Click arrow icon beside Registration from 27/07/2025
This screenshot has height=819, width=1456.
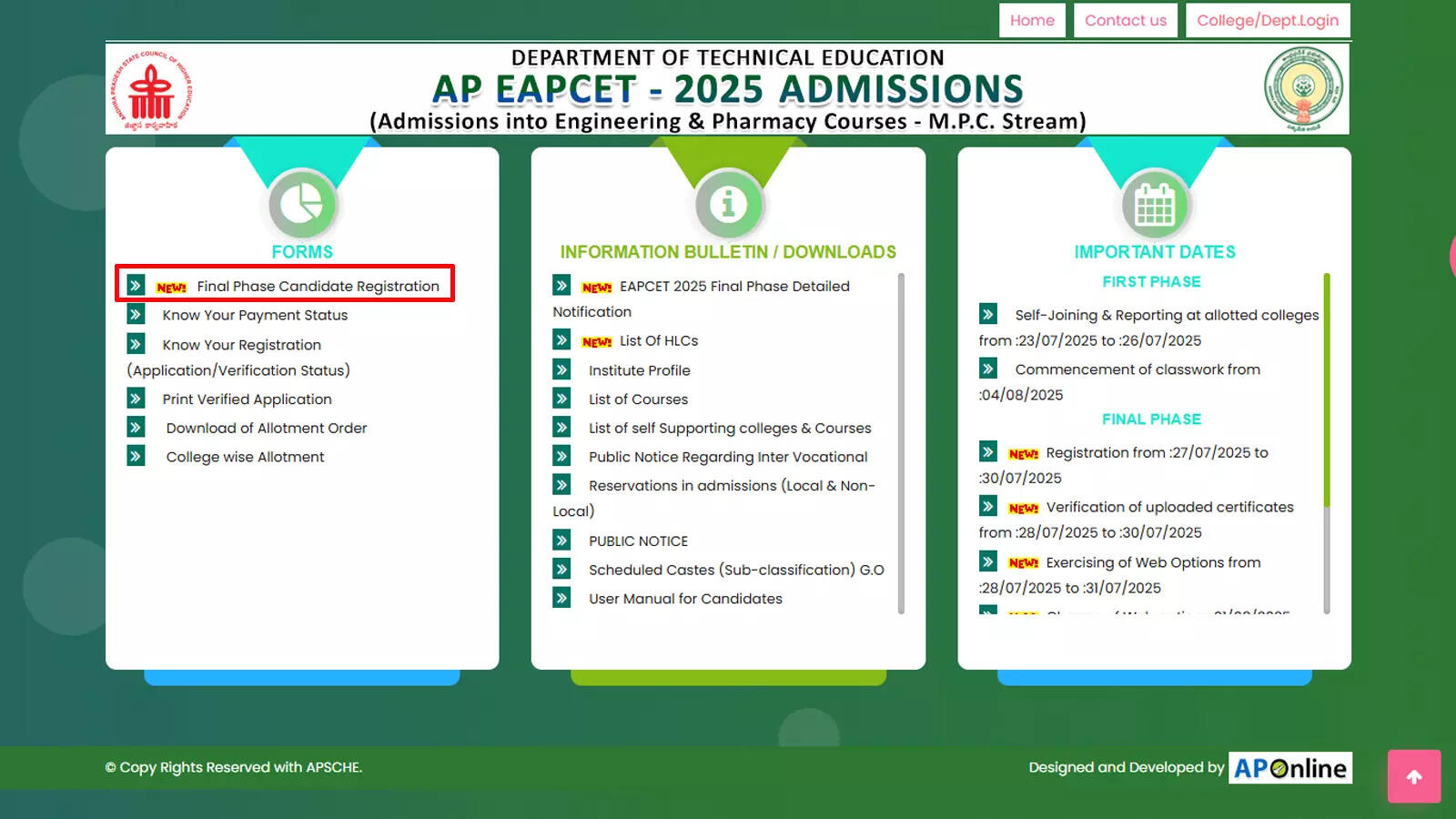pos(988,451)
